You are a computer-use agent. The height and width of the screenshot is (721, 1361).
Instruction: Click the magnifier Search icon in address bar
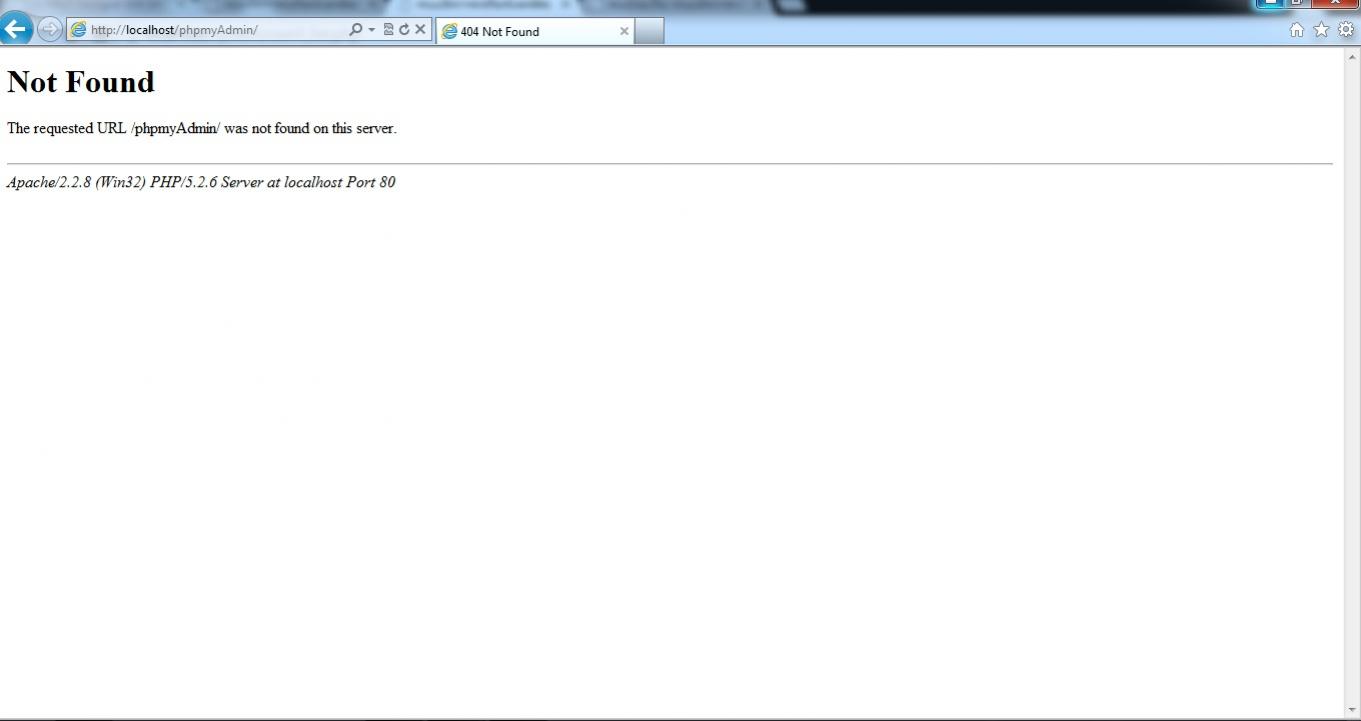coord(355,30)
